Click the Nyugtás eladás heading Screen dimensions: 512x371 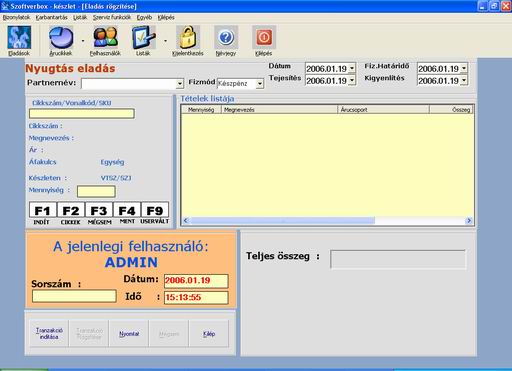click(x=70, y=68)
